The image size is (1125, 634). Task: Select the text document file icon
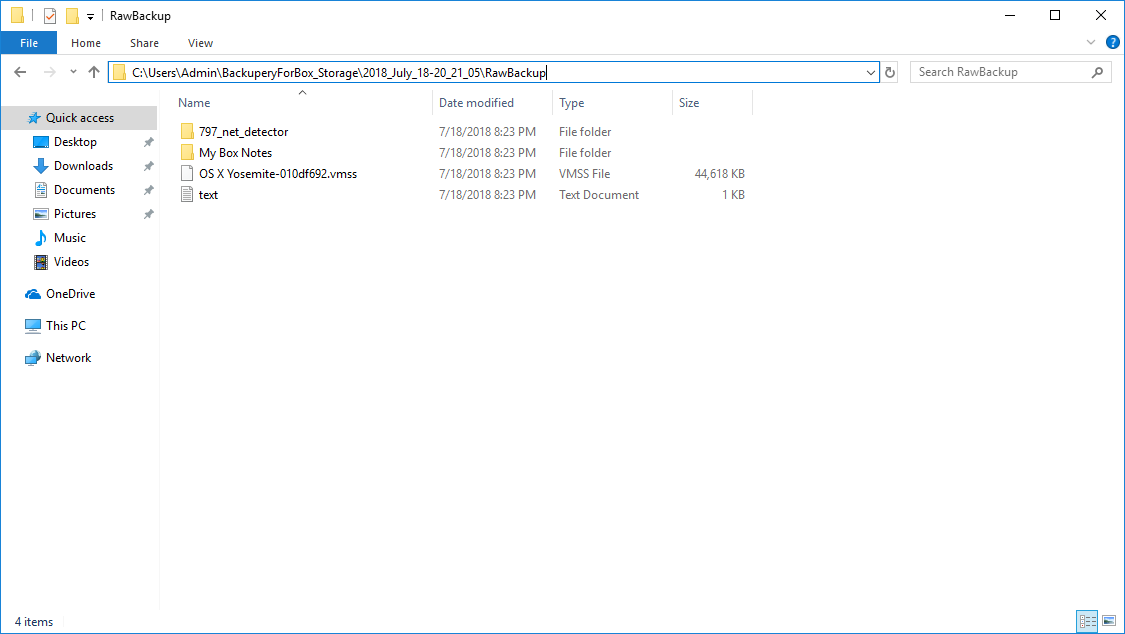click(x=187, y=194)
